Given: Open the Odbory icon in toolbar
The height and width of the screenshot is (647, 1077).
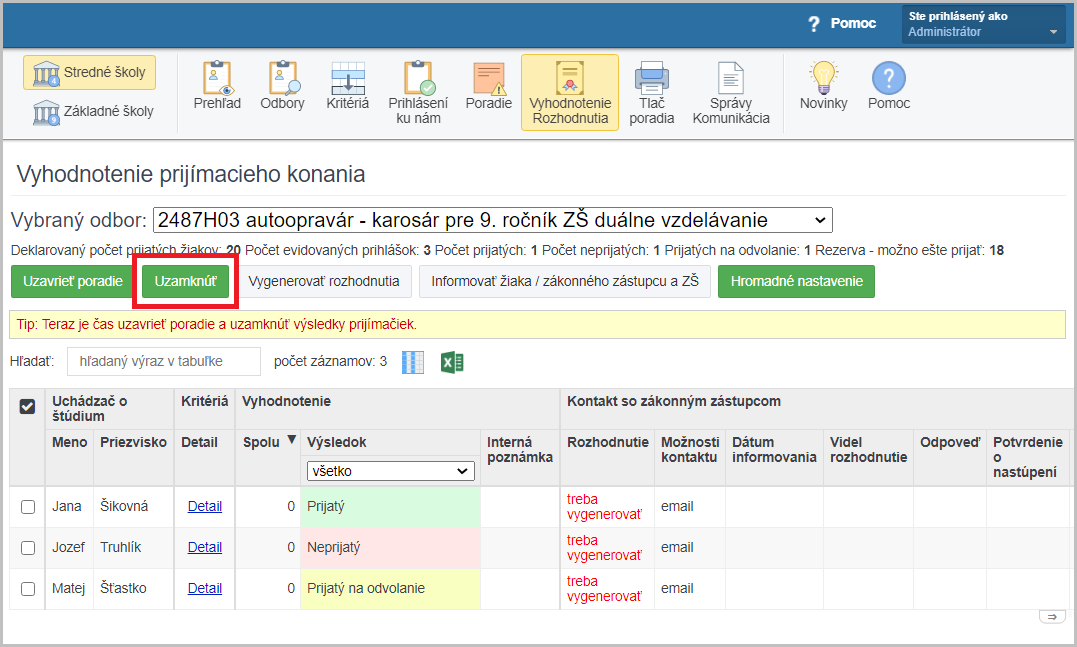Looking at the screenshot, I should [282, 78].
